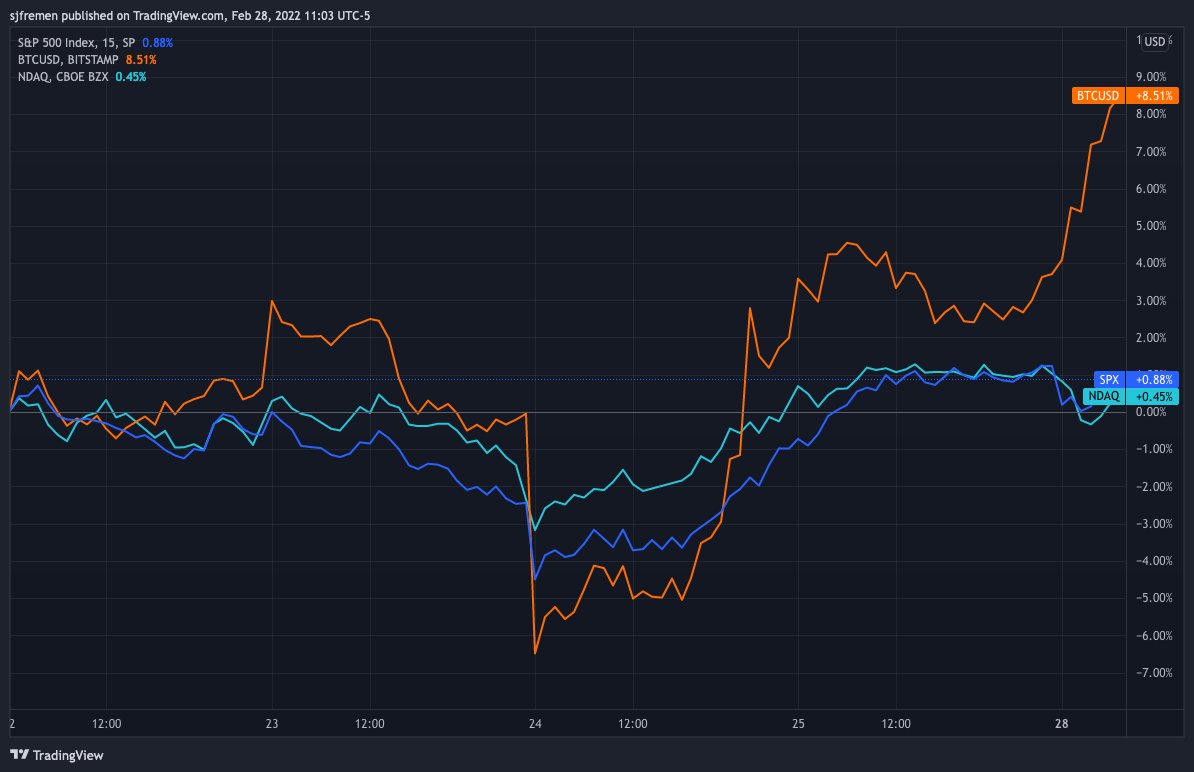
Task: Click the 23 date label on time axis
Action: 272,723
